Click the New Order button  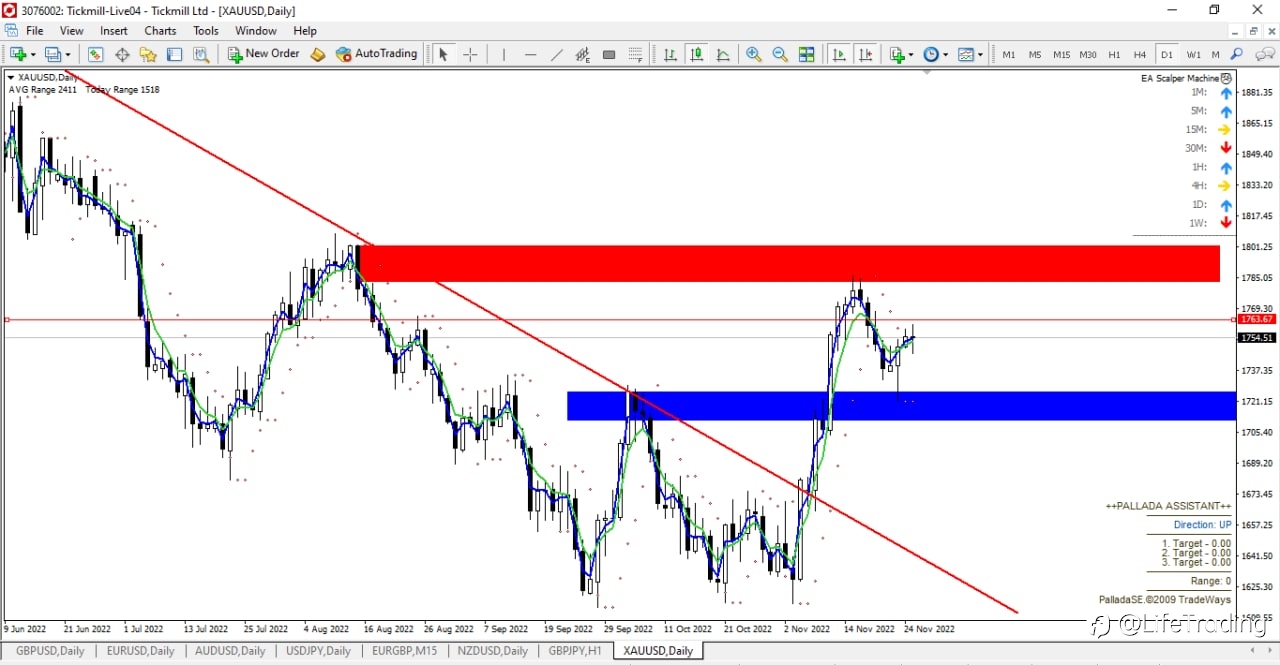pos(263,54)
